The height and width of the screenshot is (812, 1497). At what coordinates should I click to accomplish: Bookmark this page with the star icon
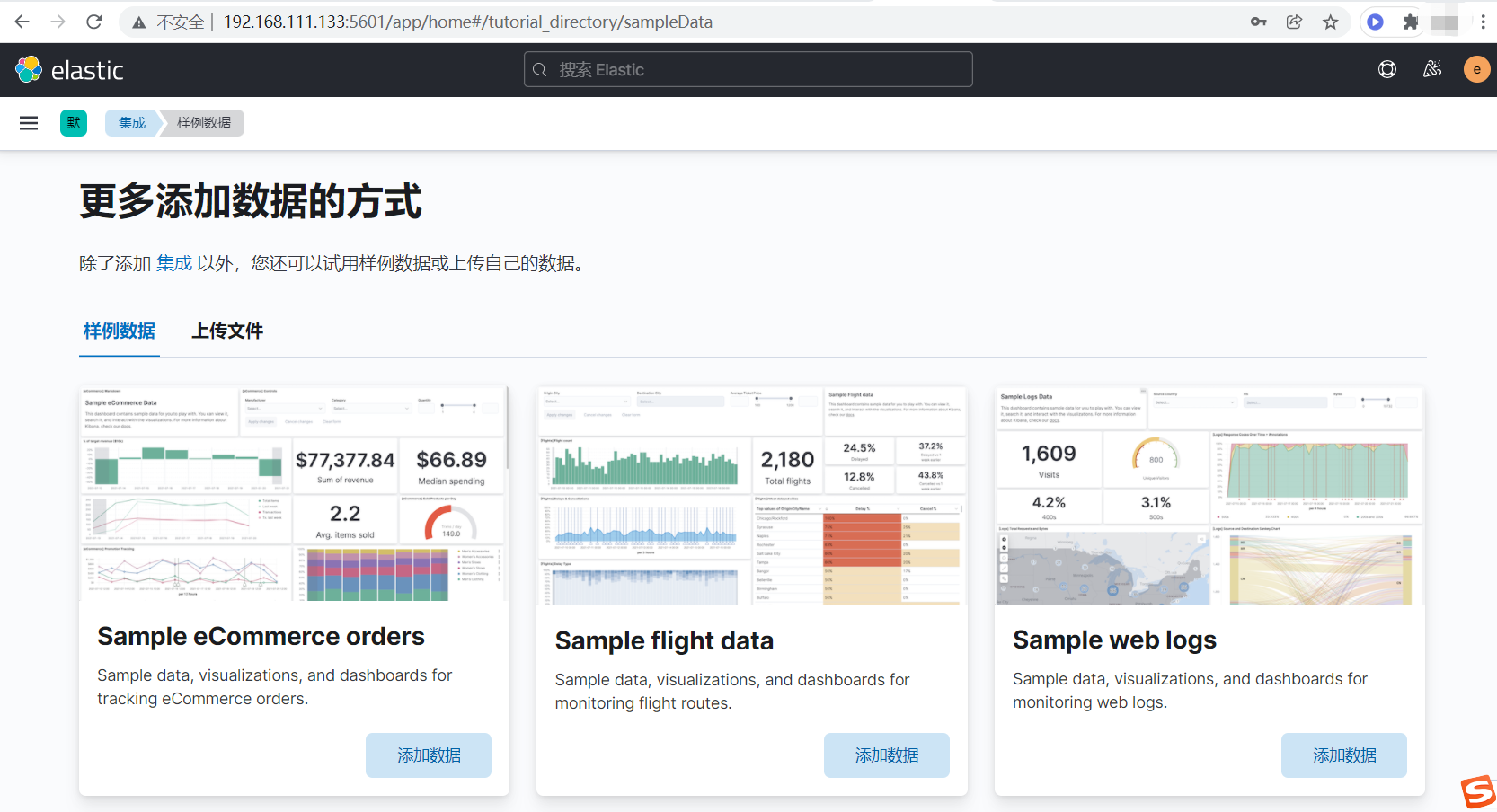pyautogui.click(x=1331, y=22)
